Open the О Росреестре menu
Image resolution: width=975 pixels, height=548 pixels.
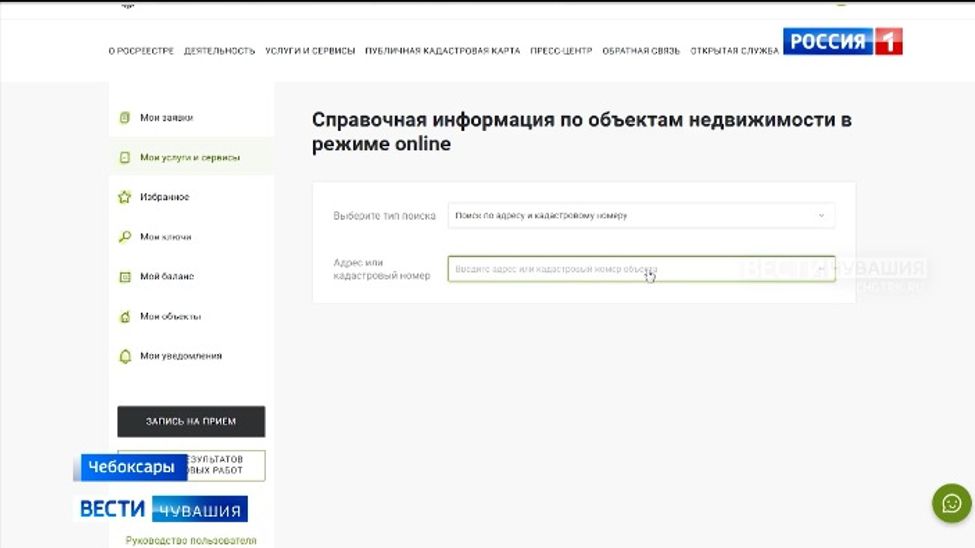[x=141, y=51]
